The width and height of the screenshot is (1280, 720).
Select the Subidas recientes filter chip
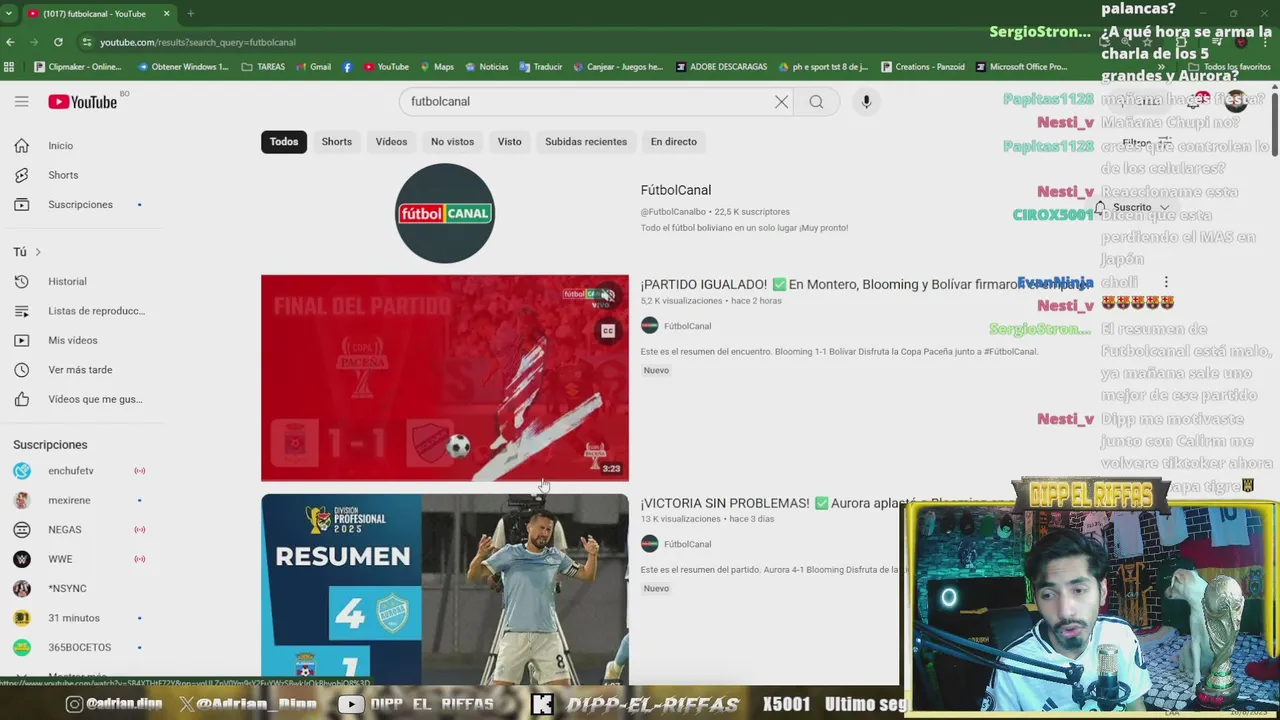pos(586,141)
